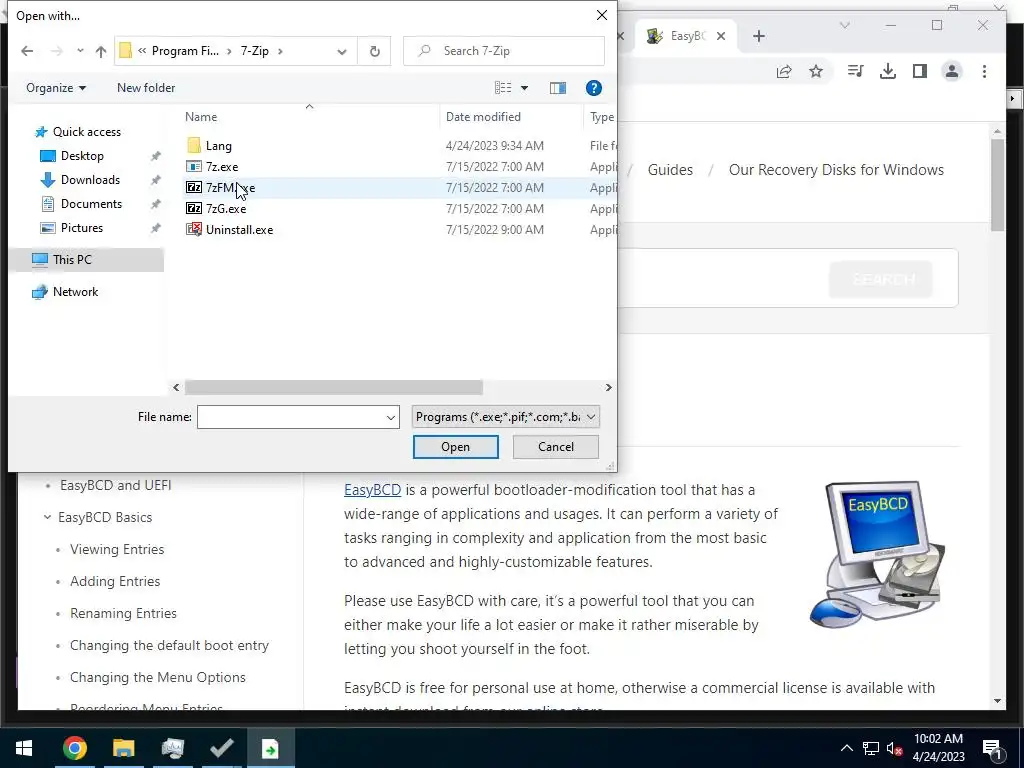Click New folder button
This screenshot has height=768, width=1024.
click(x=146, y=88)
